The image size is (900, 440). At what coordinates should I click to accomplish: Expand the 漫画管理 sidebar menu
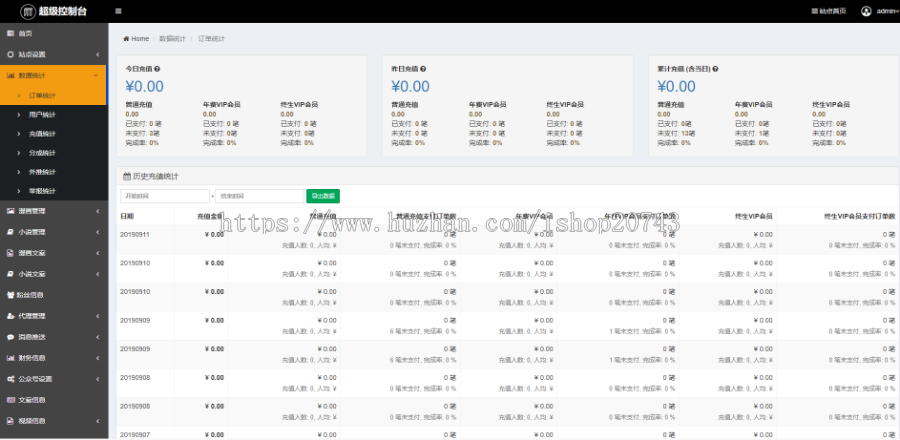coord(53,211)
